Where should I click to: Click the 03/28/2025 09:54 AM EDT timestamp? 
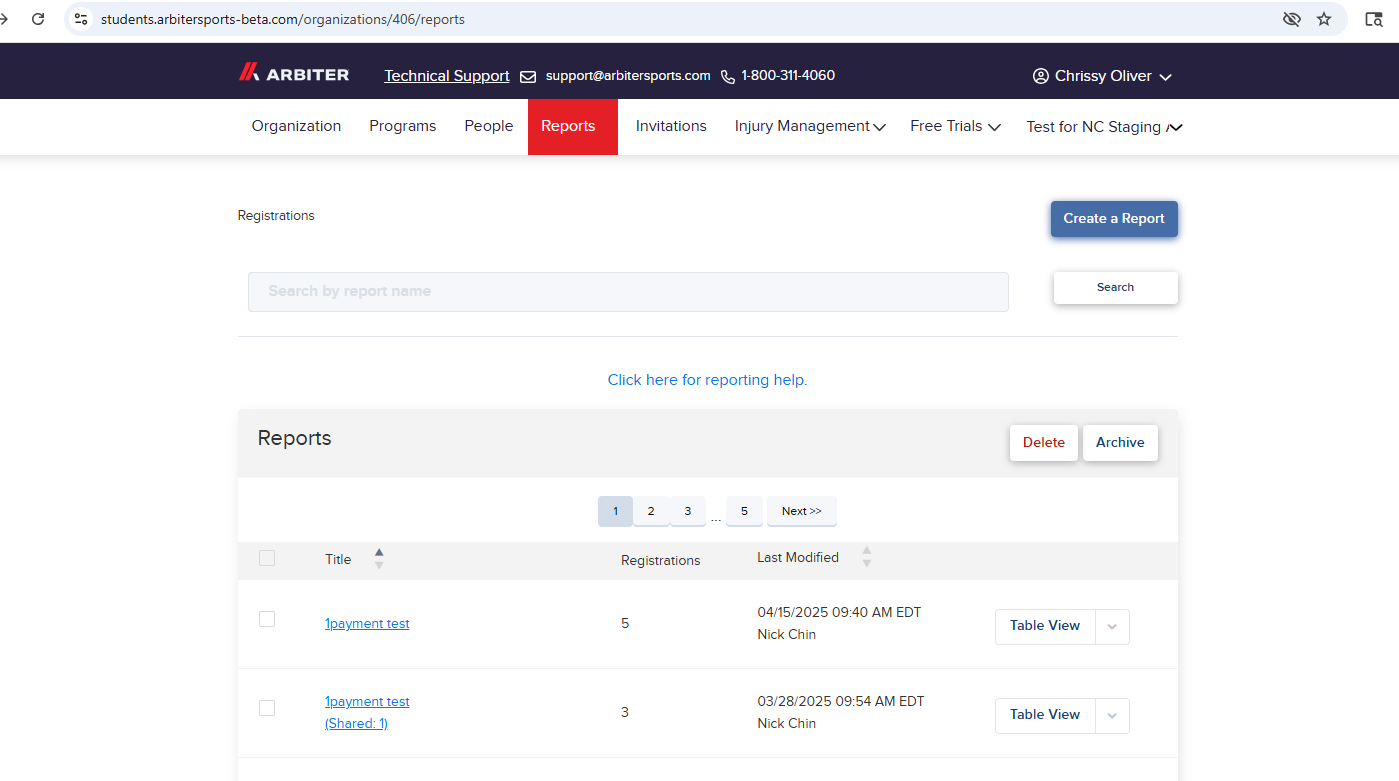(x=841, y=702)
